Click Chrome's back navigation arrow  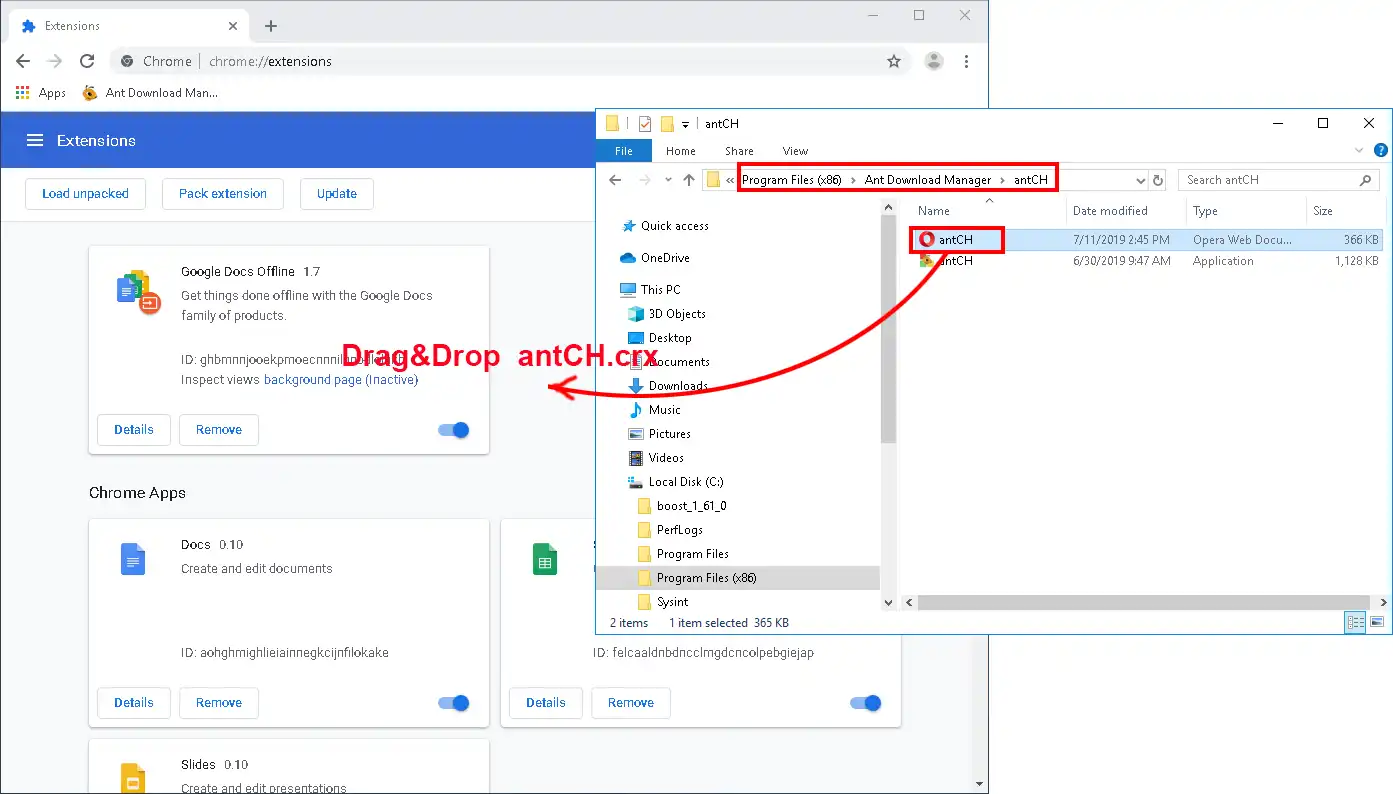tap(24, 61)
